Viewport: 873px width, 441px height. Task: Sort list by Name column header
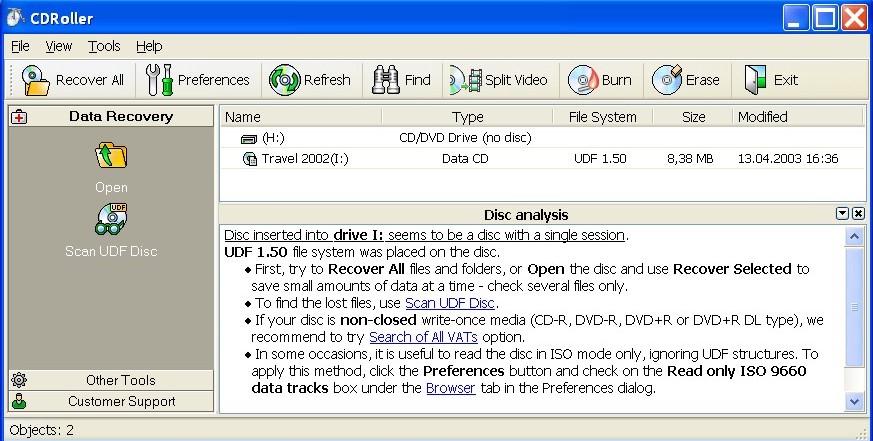(301, 117)
